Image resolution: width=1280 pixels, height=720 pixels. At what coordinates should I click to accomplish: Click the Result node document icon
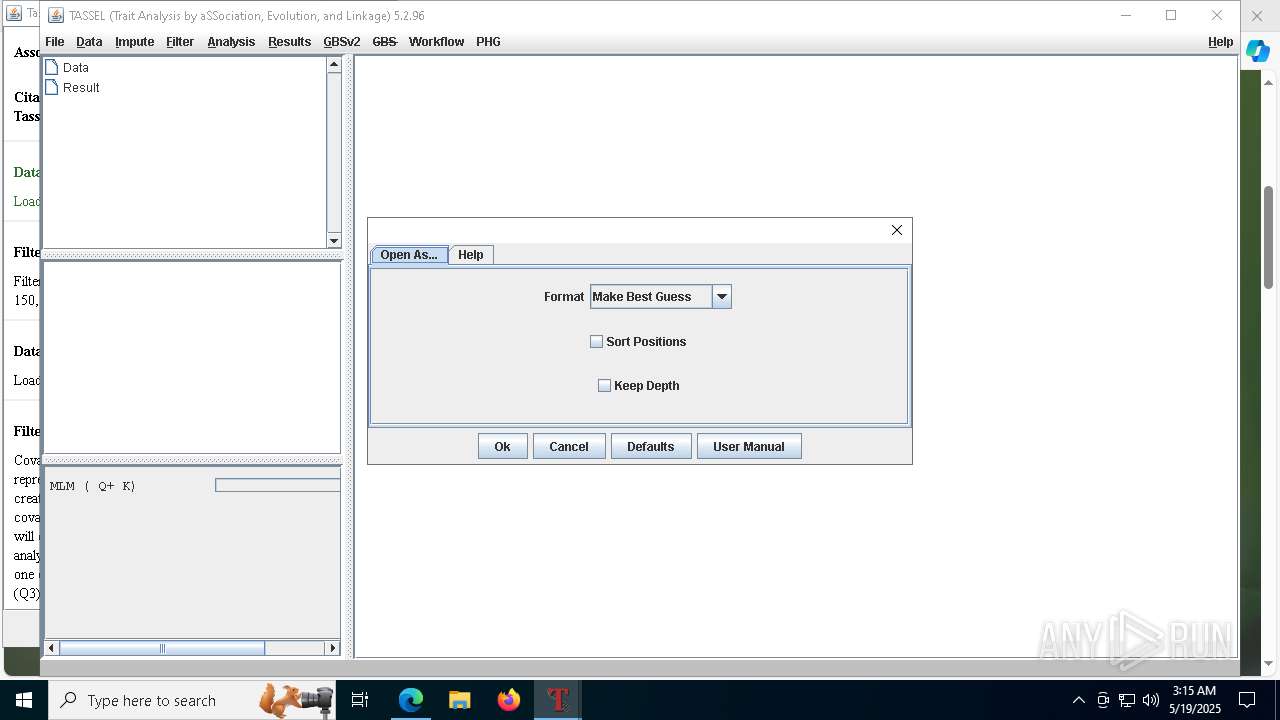pyautogui.click(x=52, y=87)
